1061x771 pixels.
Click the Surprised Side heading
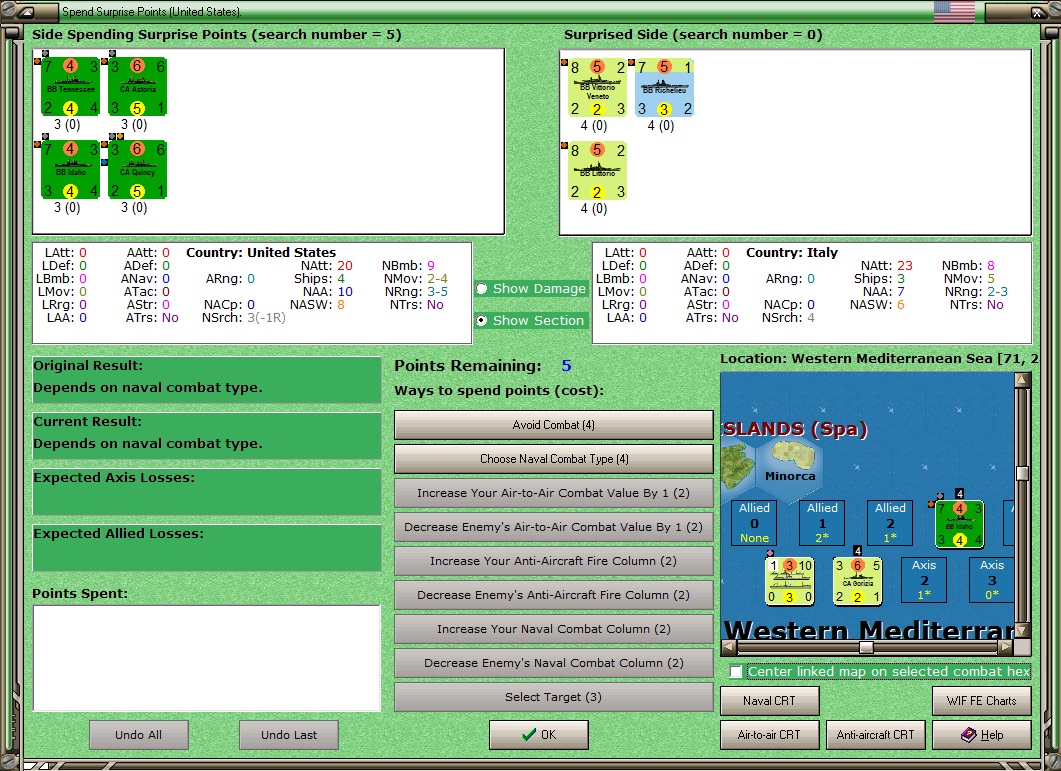point(693,35)
